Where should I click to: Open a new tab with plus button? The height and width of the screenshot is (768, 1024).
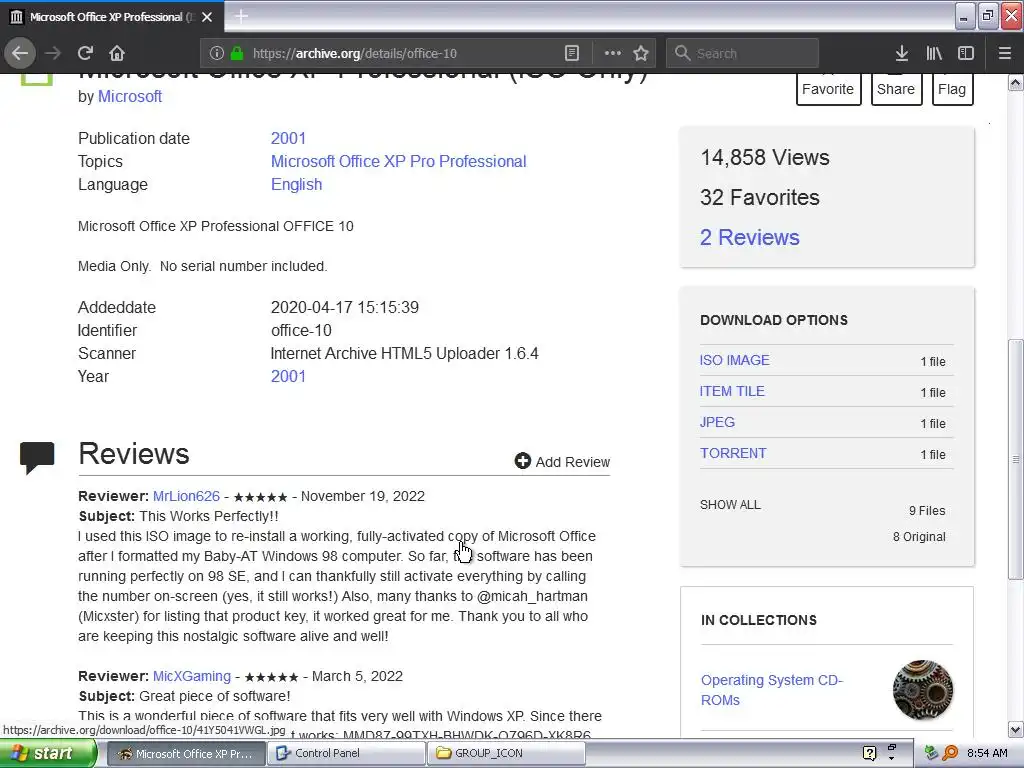click(x=241, y=16)
